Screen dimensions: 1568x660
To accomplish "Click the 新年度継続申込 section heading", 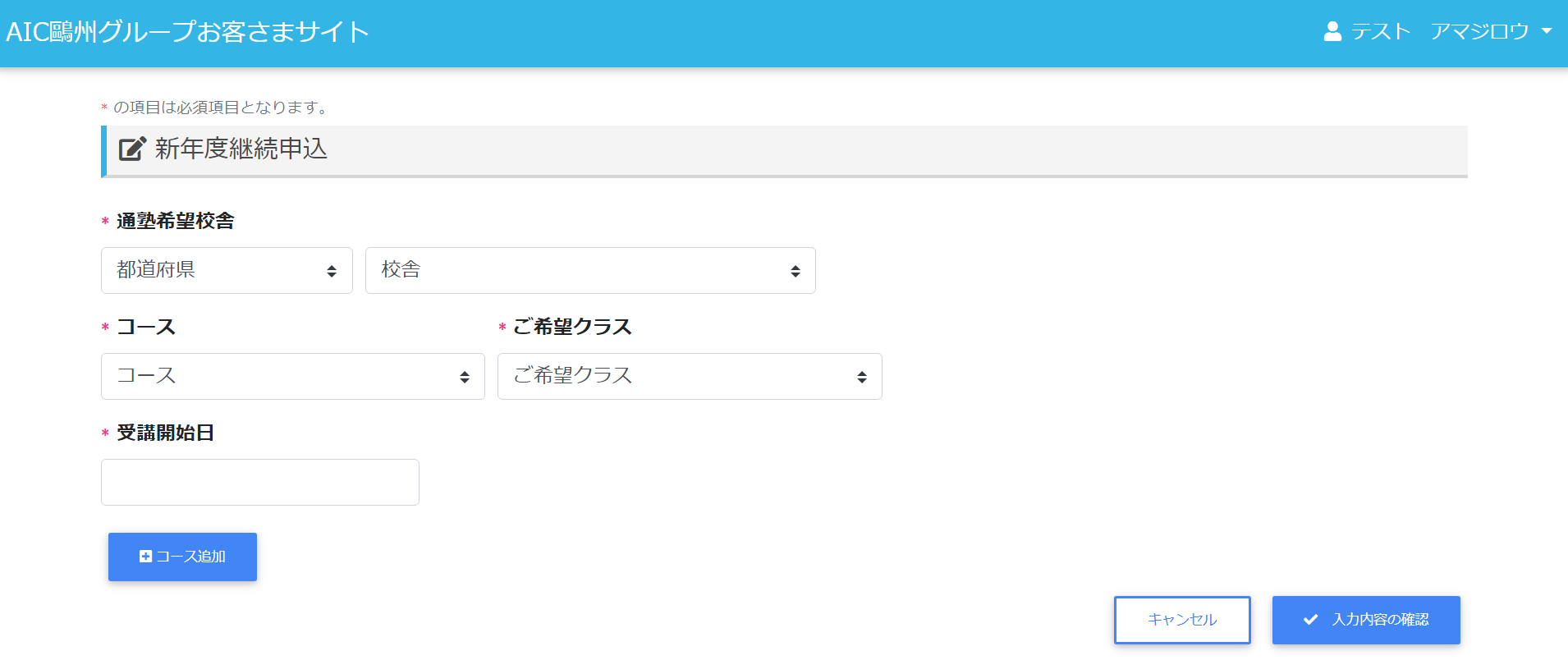I will click(241, 149).
